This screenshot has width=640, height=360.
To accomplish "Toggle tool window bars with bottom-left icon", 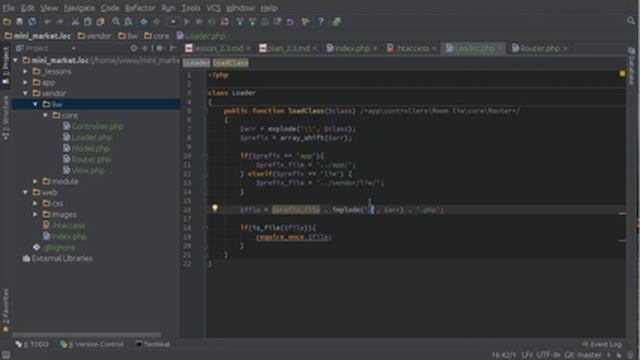I will [x=6, y=355].
